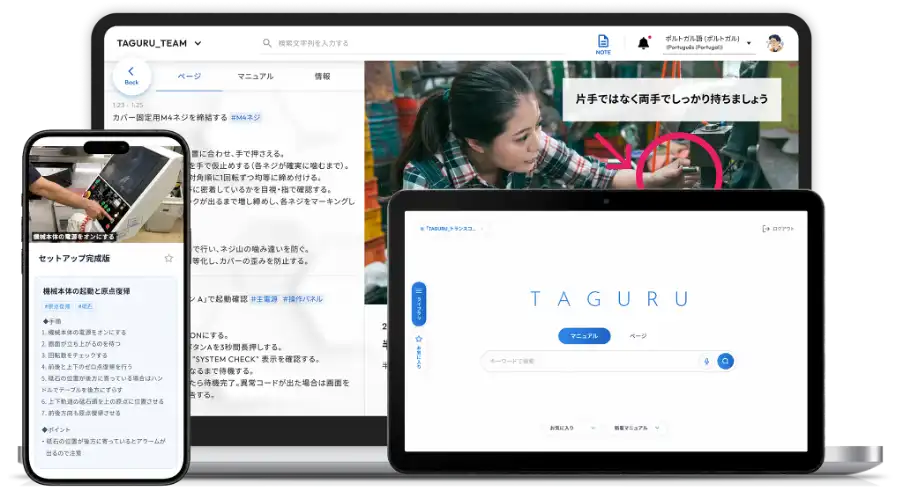This screenshot has width=904, height=498.
Task: Open the notifications bell icon
Action: tap(644, 43)
